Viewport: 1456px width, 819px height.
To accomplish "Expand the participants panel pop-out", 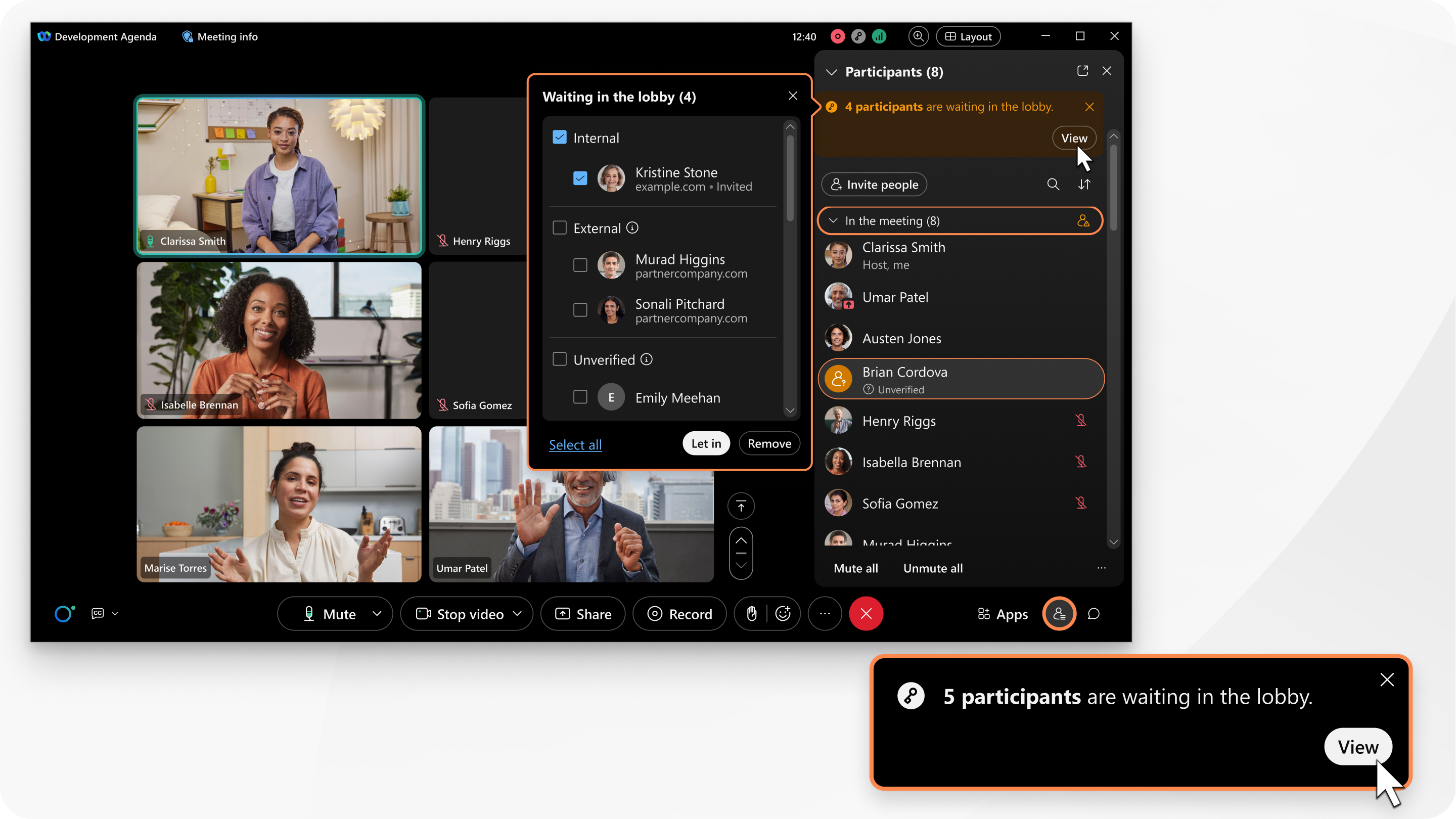I will click(x=1082, y=71).
